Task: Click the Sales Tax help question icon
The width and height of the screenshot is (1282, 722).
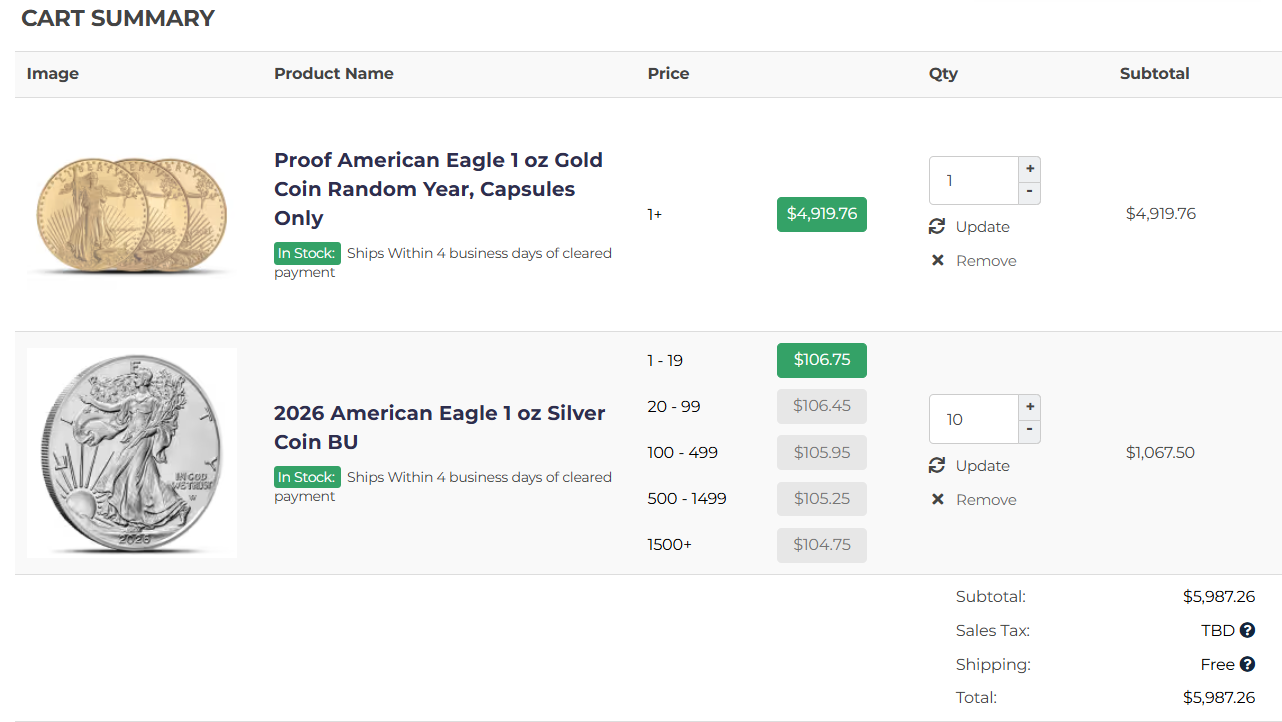Action: 1247,631
